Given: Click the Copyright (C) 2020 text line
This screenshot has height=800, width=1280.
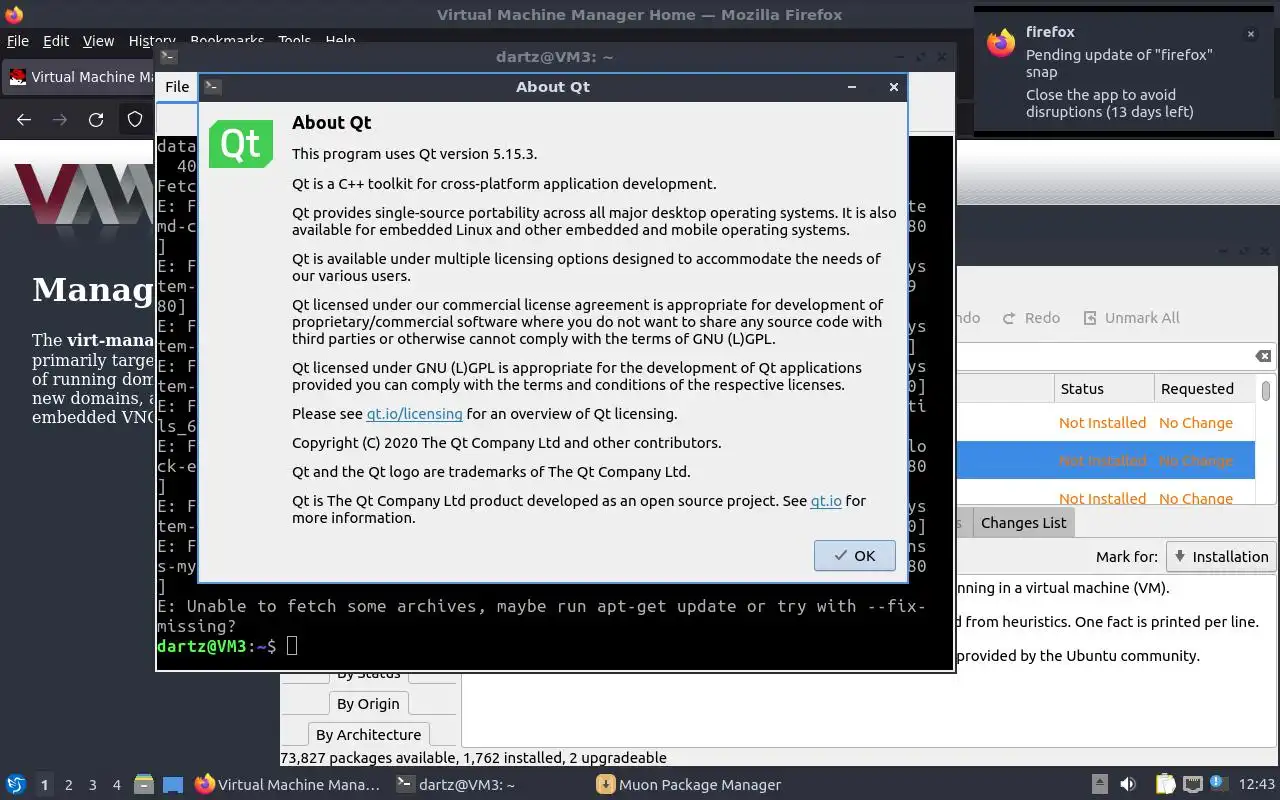Looking at the screenshot, I should (x=507, y=443).
